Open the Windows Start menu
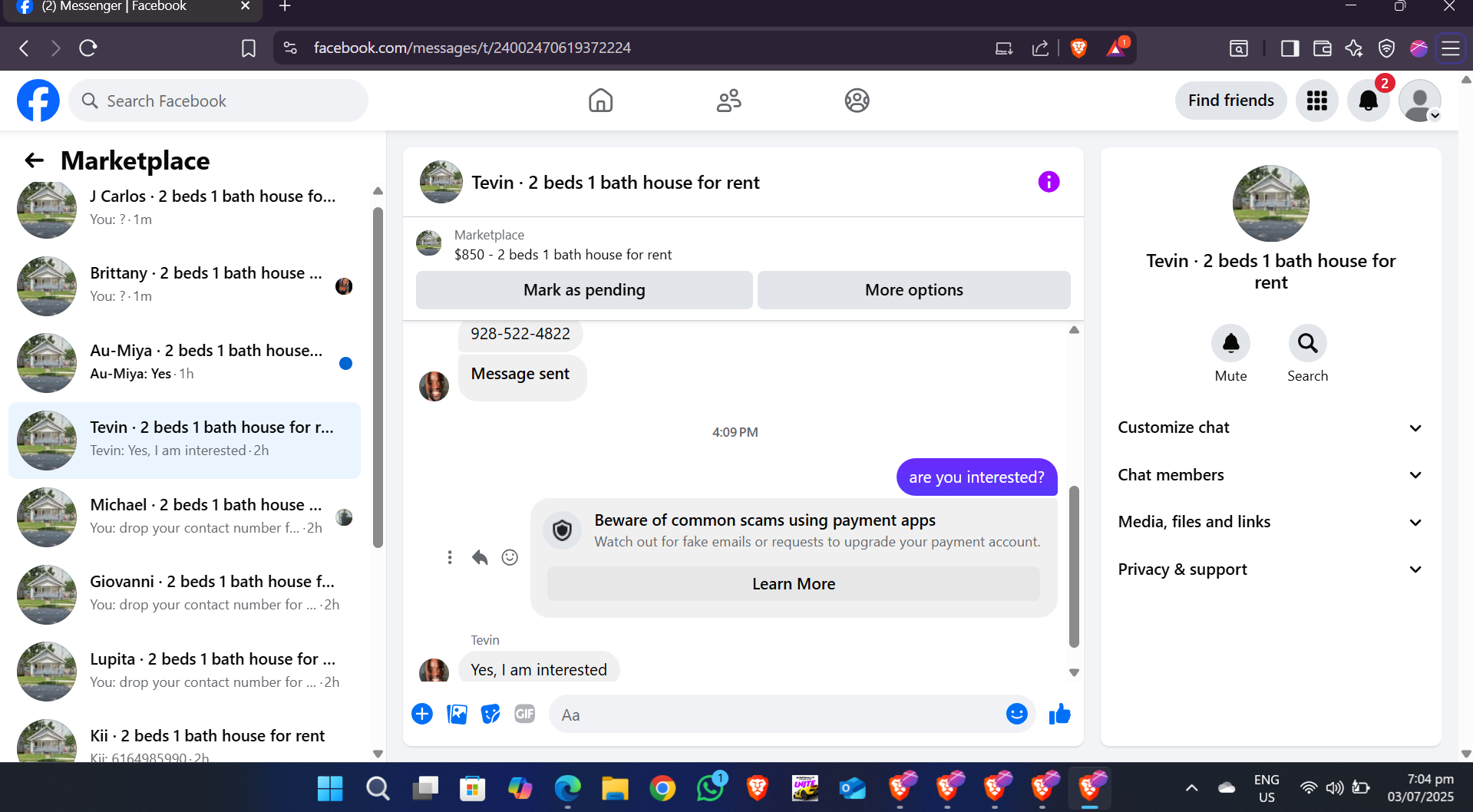This screenshot has height=812, width=1473. [330, 788]
